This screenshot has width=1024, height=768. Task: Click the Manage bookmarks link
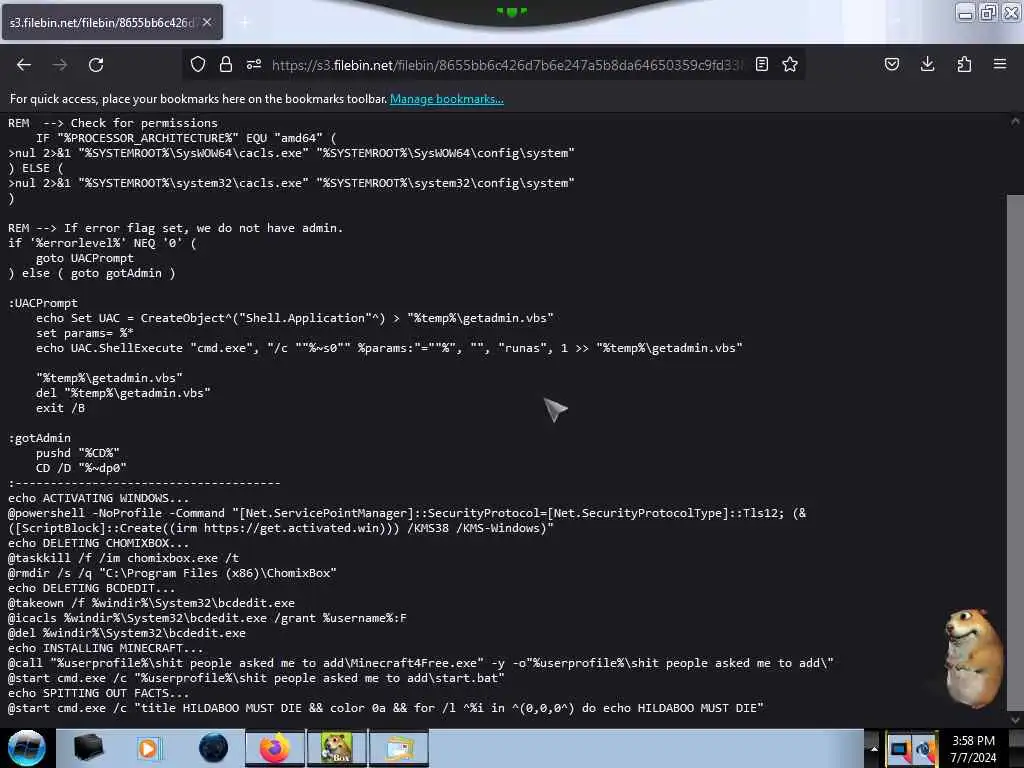(447, 99)
